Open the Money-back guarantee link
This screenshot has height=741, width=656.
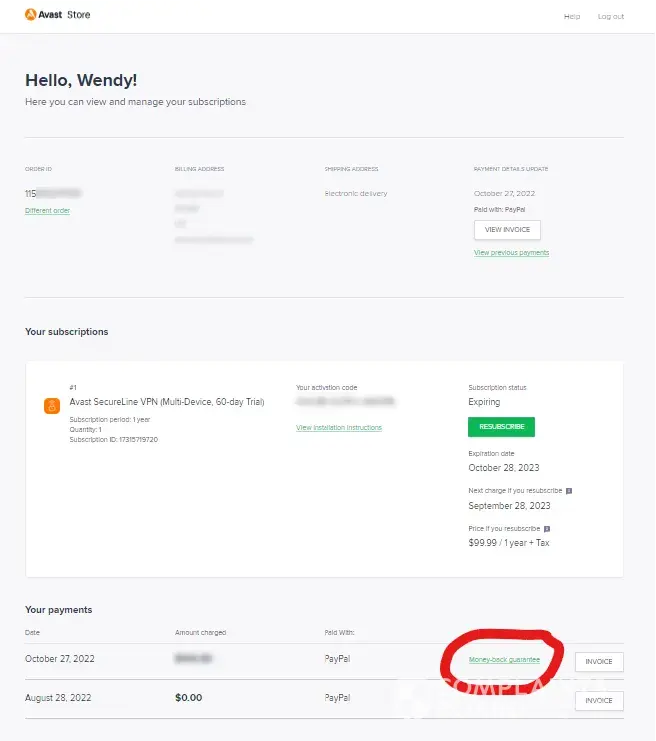(504, 660)
